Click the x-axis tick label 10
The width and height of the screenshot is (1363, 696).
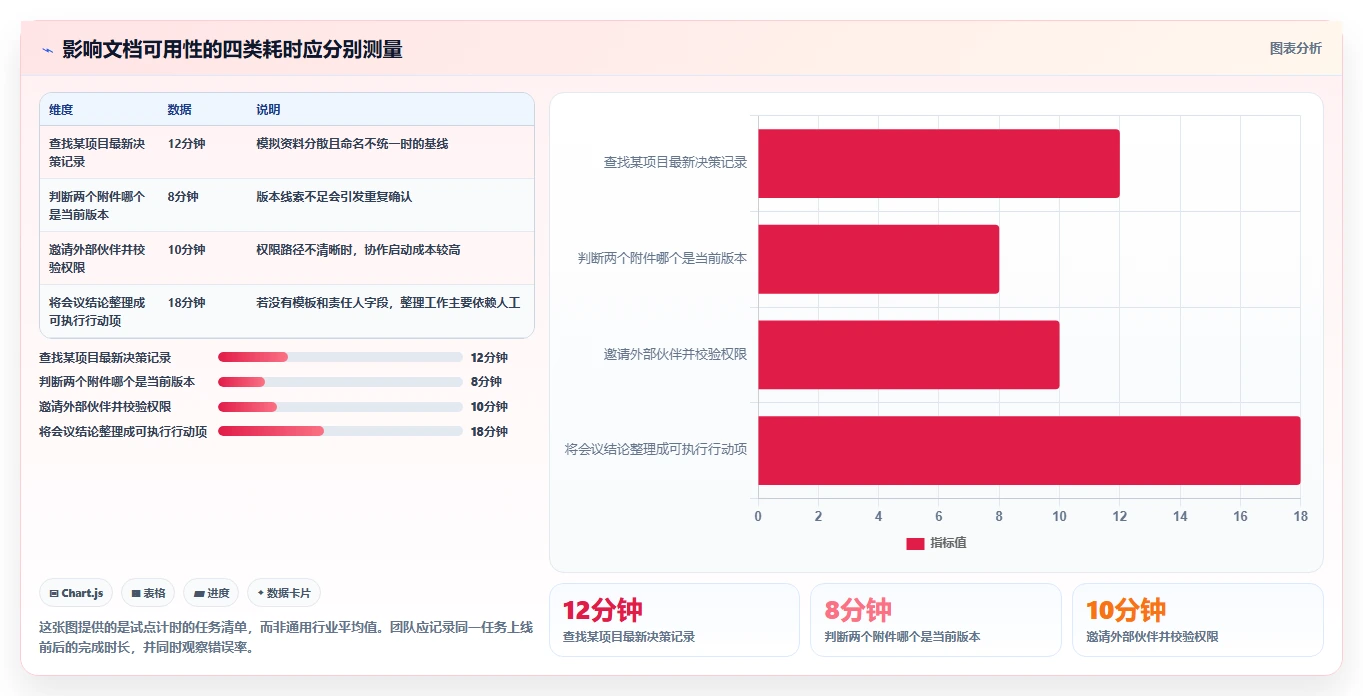(x=1060, y=517)
